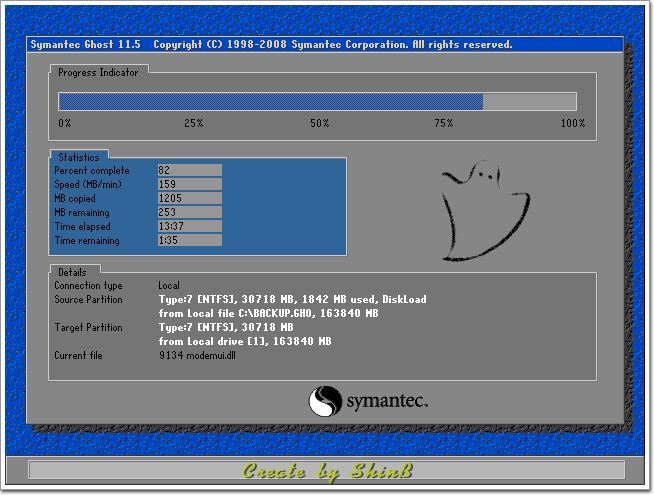Click the 'symantec.' wordmark text

pos(387,402)
